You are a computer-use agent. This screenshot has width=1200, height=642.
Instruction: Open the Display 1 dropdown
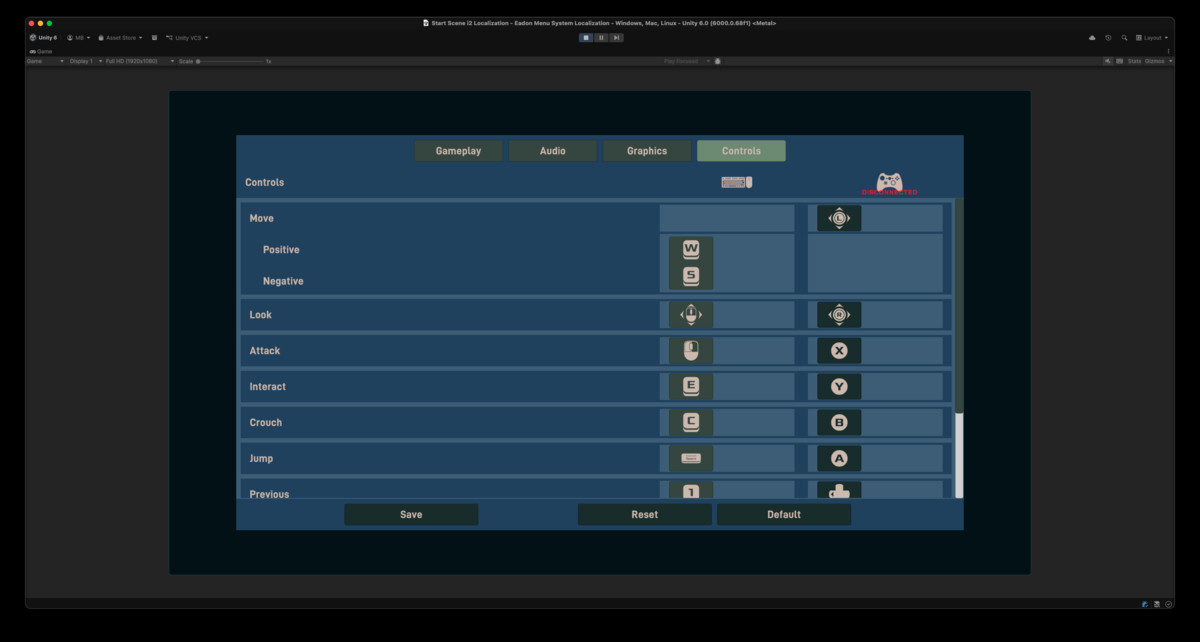pyautogui.click(x=82, y=60)
